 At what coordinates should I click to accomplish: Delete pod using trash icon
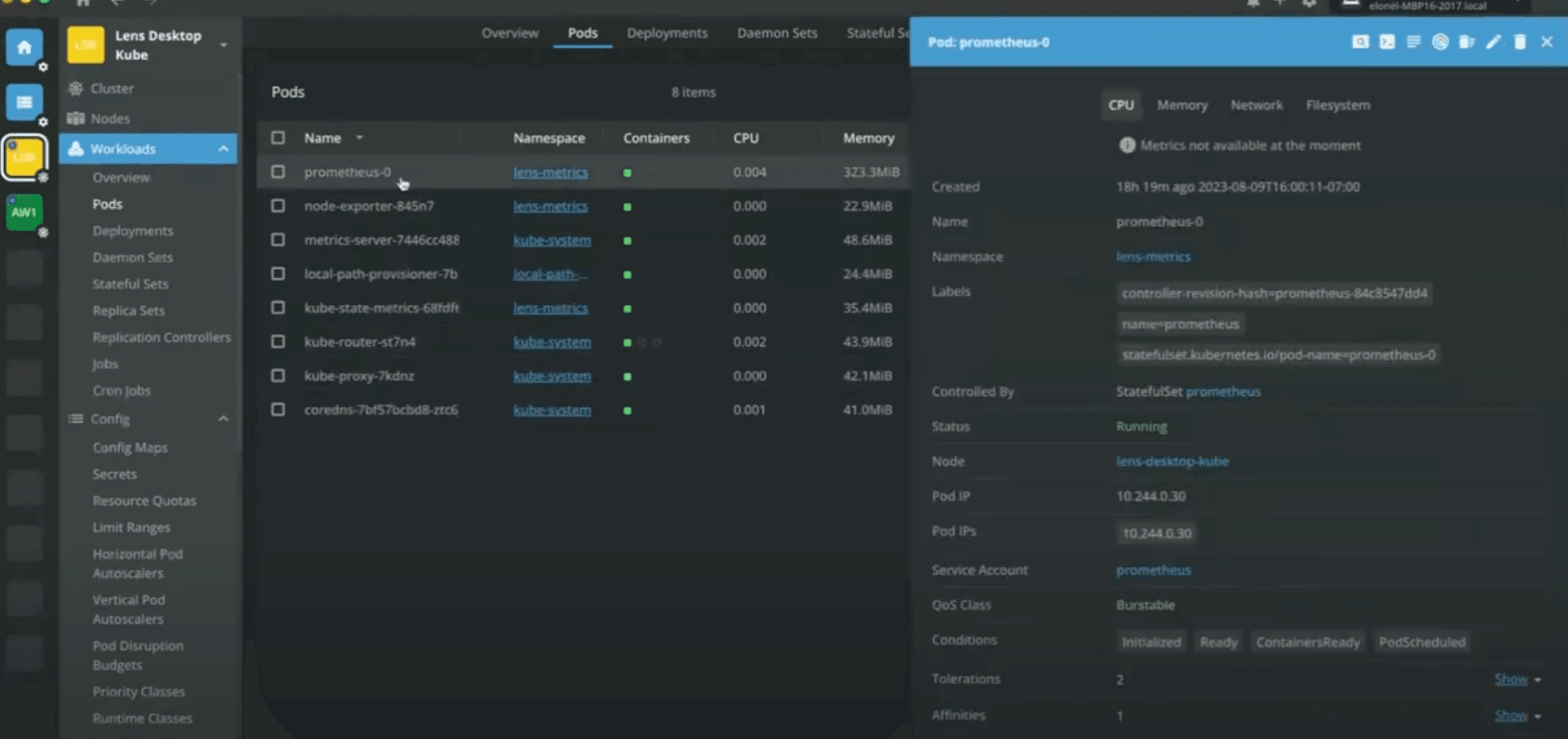1519,42
